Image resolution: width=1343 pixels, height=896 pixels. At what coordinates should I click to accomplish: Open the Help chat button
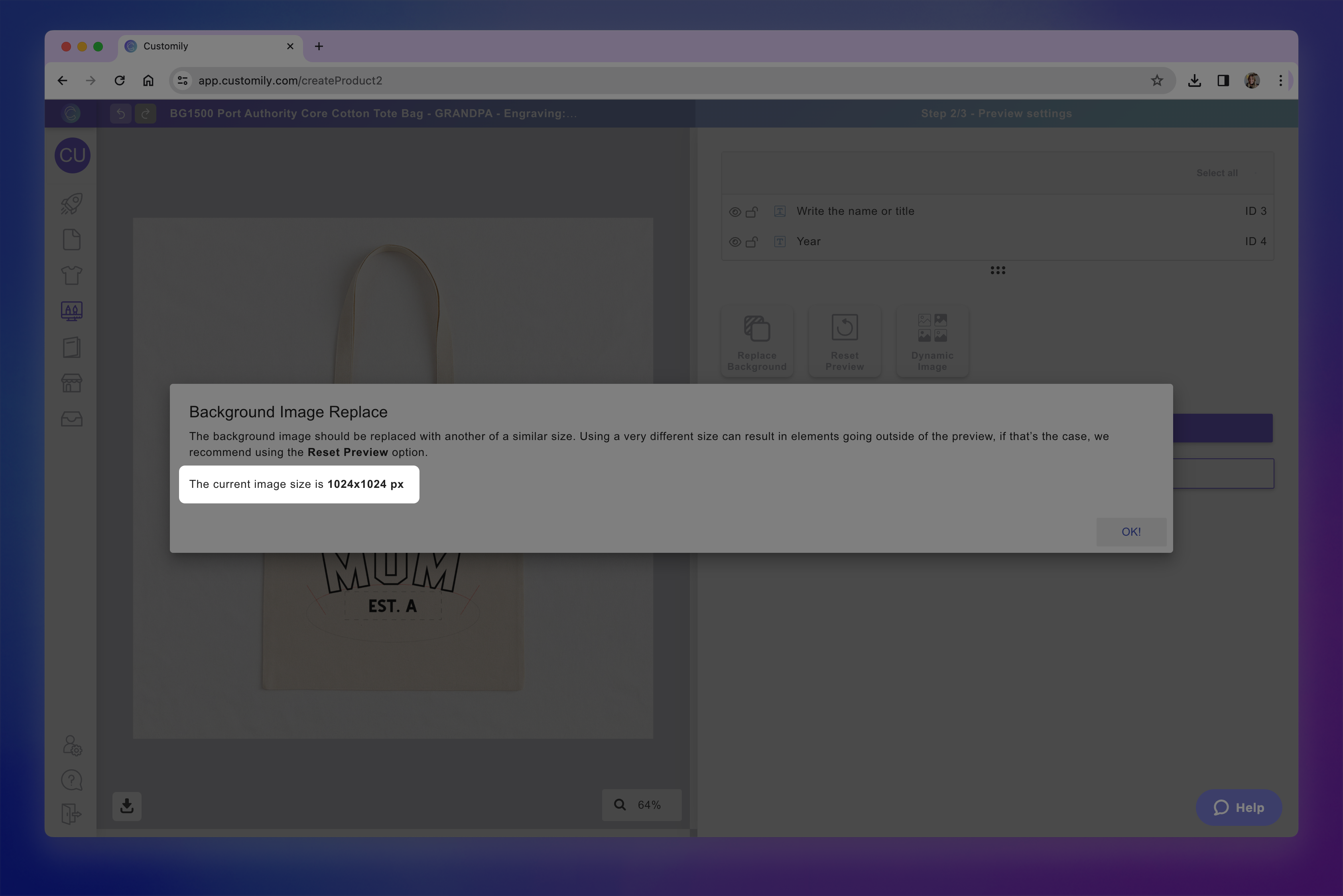pos(1239,807)
